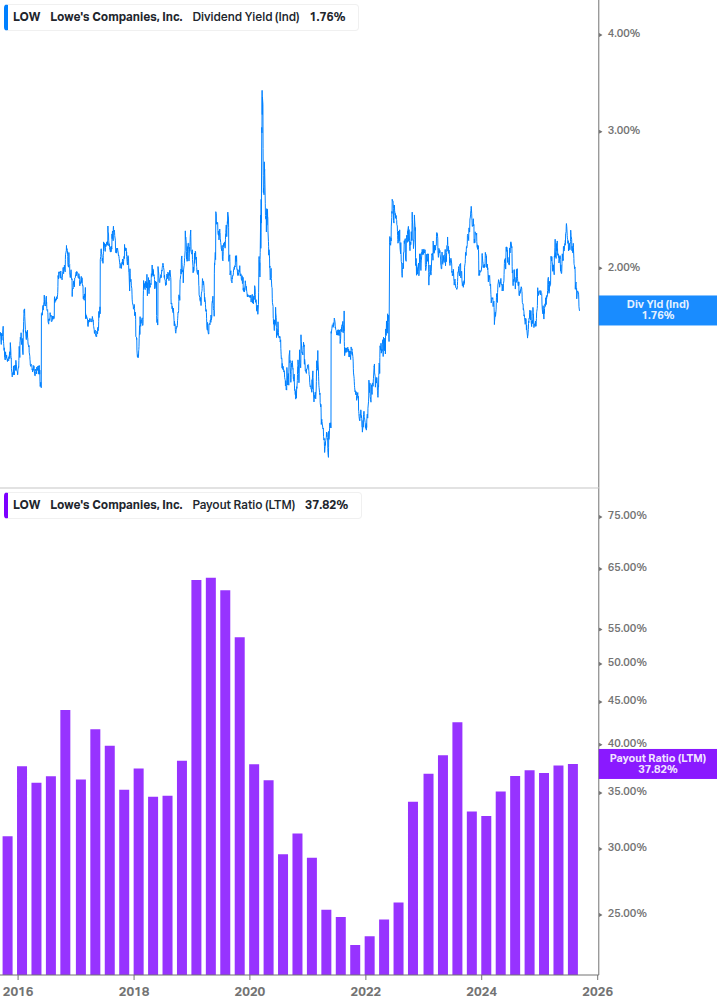This screenshot has width=717, height=1005.
Task: Click the 2024 label on the time axis
Action: (x=481, y=992)
